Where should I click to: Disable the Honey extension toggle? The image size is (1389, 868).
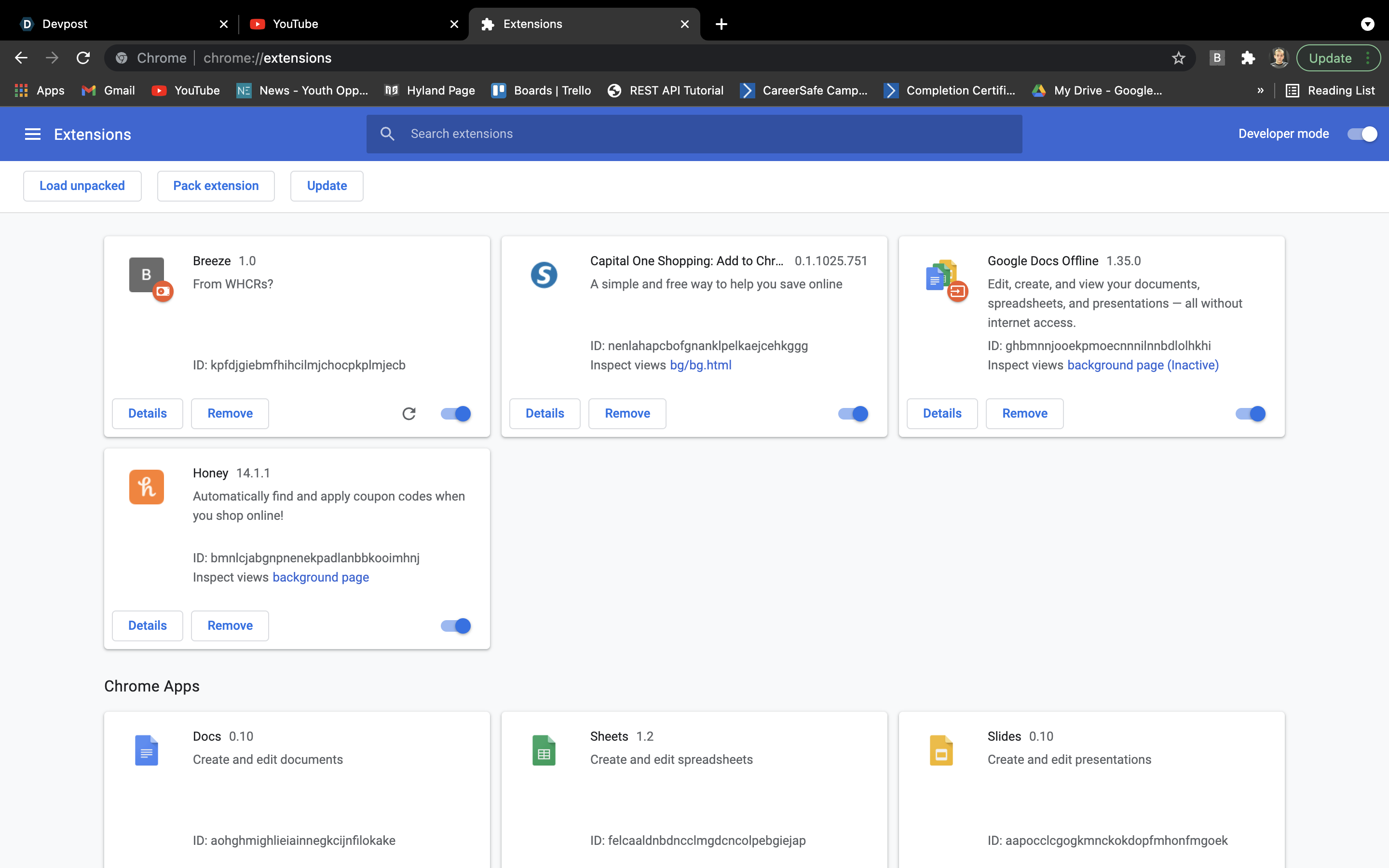coord(456,626)
